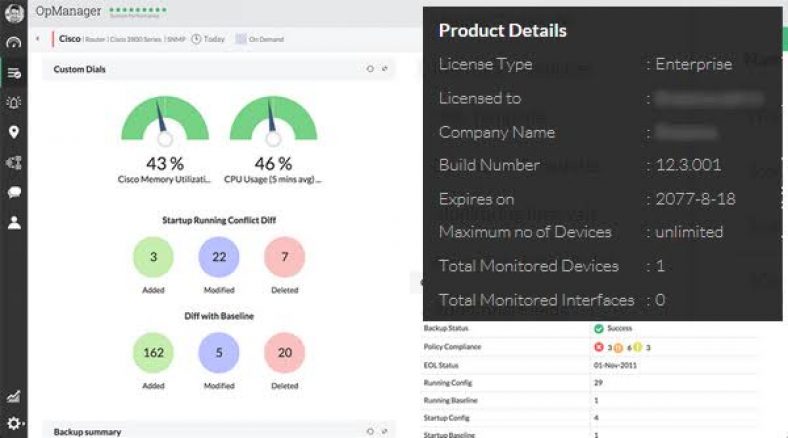The image size is (788, 438).
Task: Open the user profile icon in the sidebar
Action: 14,222
